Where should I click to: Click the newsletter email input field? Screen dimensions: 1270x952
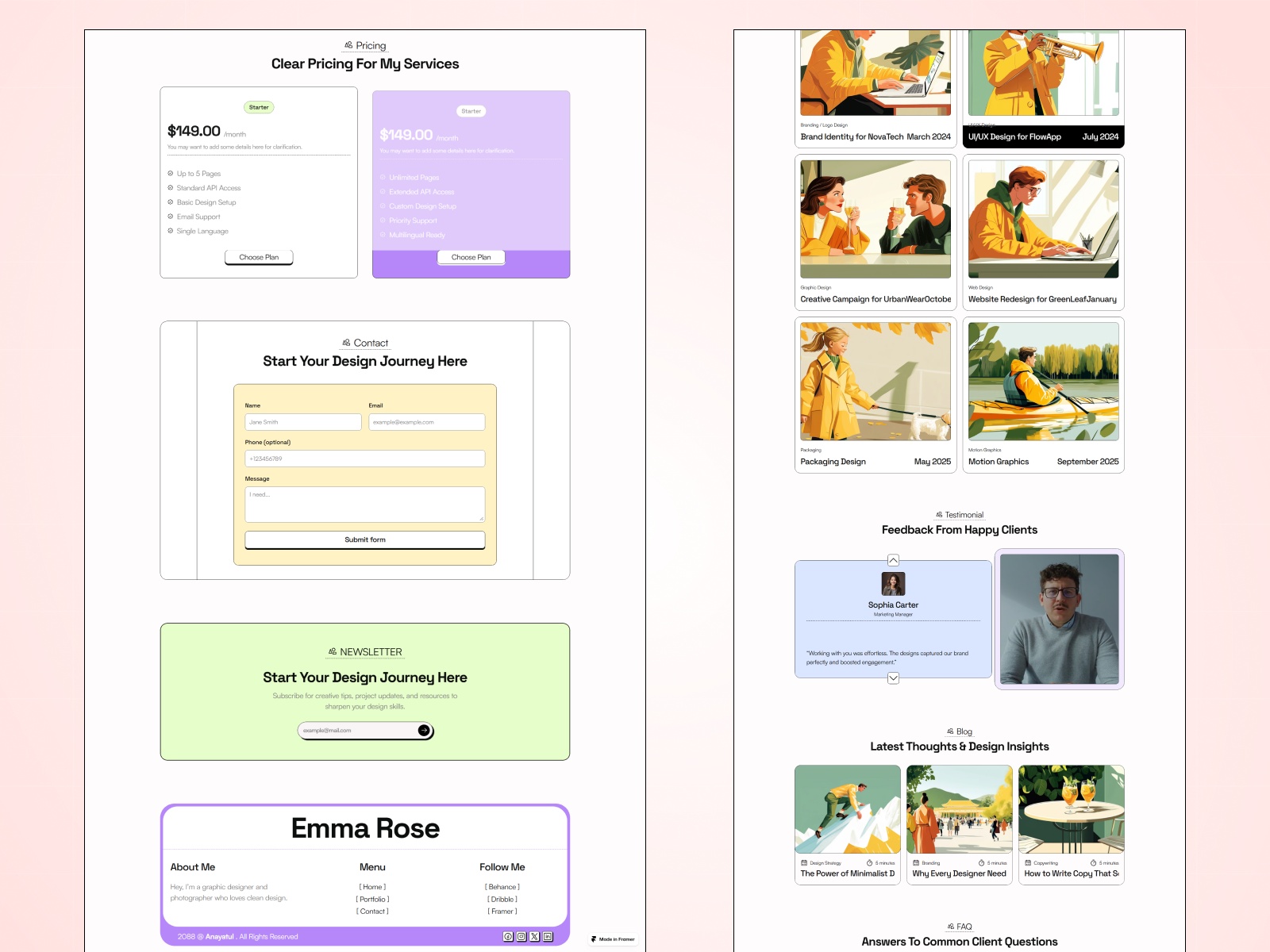[x=349, y=730]
